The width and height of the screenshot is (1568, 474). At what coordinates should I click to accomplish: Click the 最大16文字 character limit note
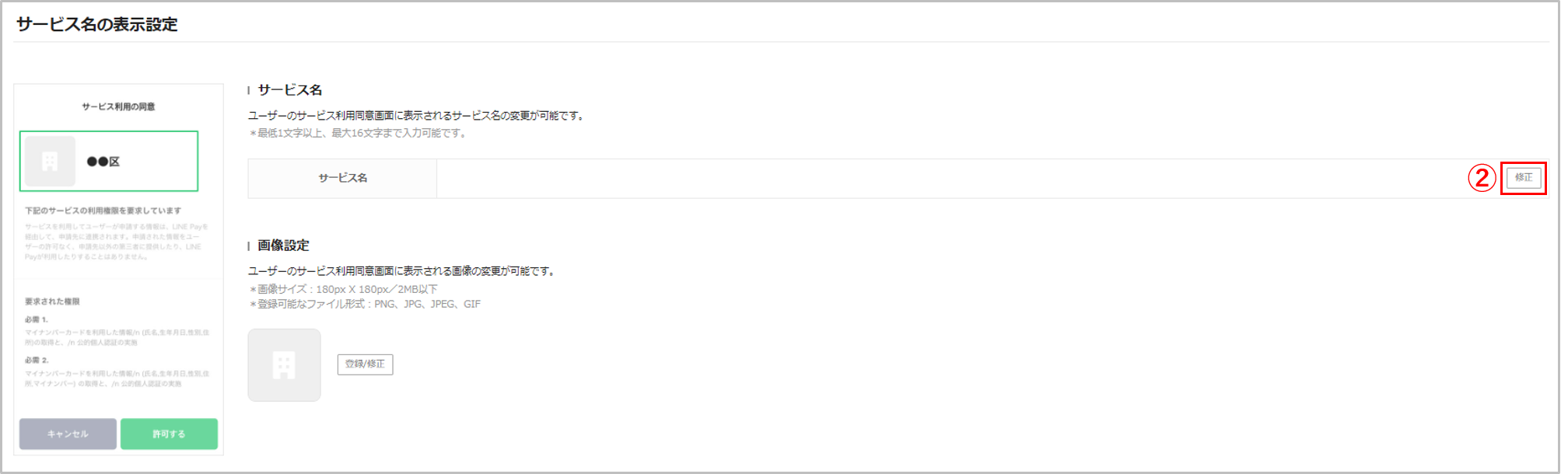pyautogui.click(x=359, y=134)
